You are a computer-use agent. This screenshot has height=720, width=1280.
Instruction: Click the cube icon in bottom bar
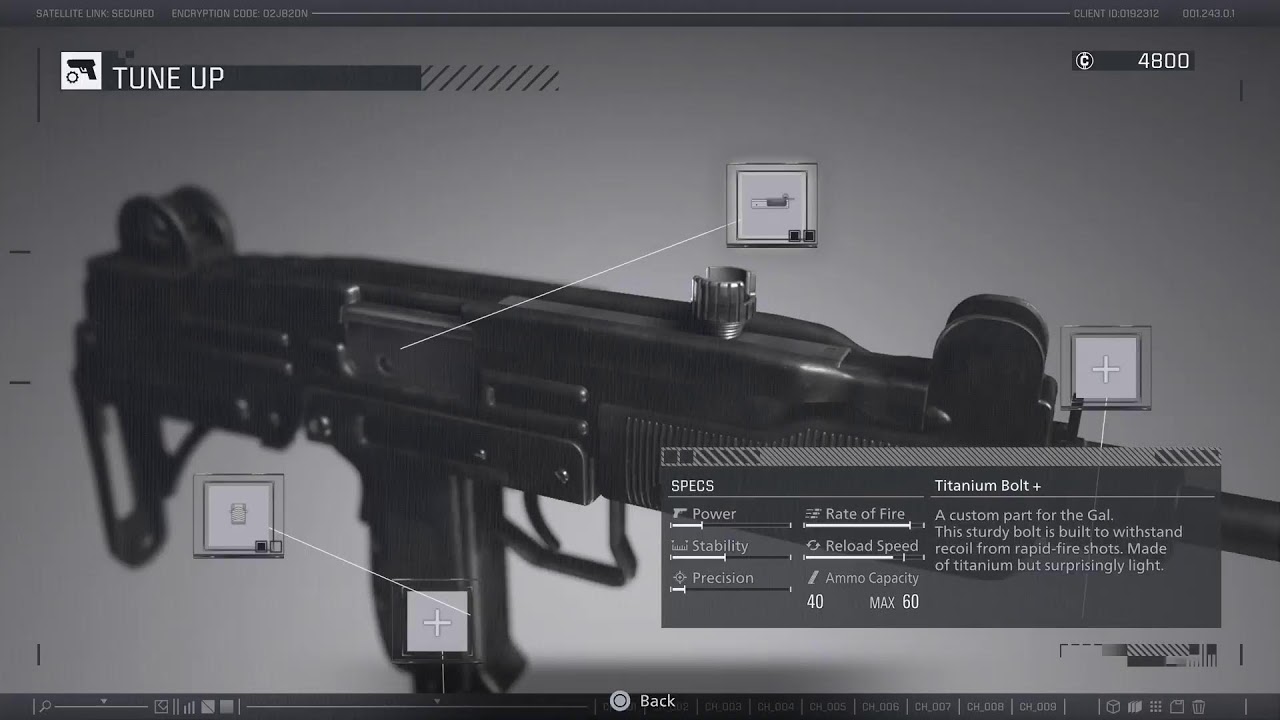click(x=1112, y=707)
